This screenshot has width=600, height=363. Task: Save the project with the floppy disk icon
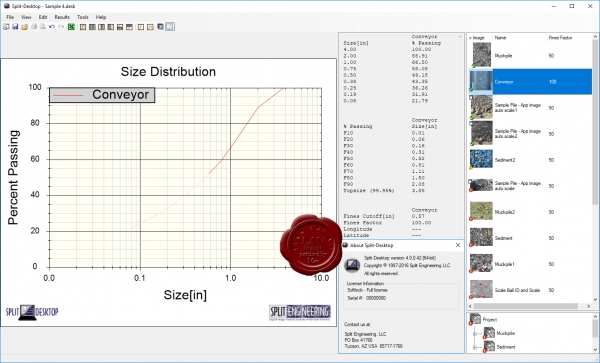click(15, 27)
